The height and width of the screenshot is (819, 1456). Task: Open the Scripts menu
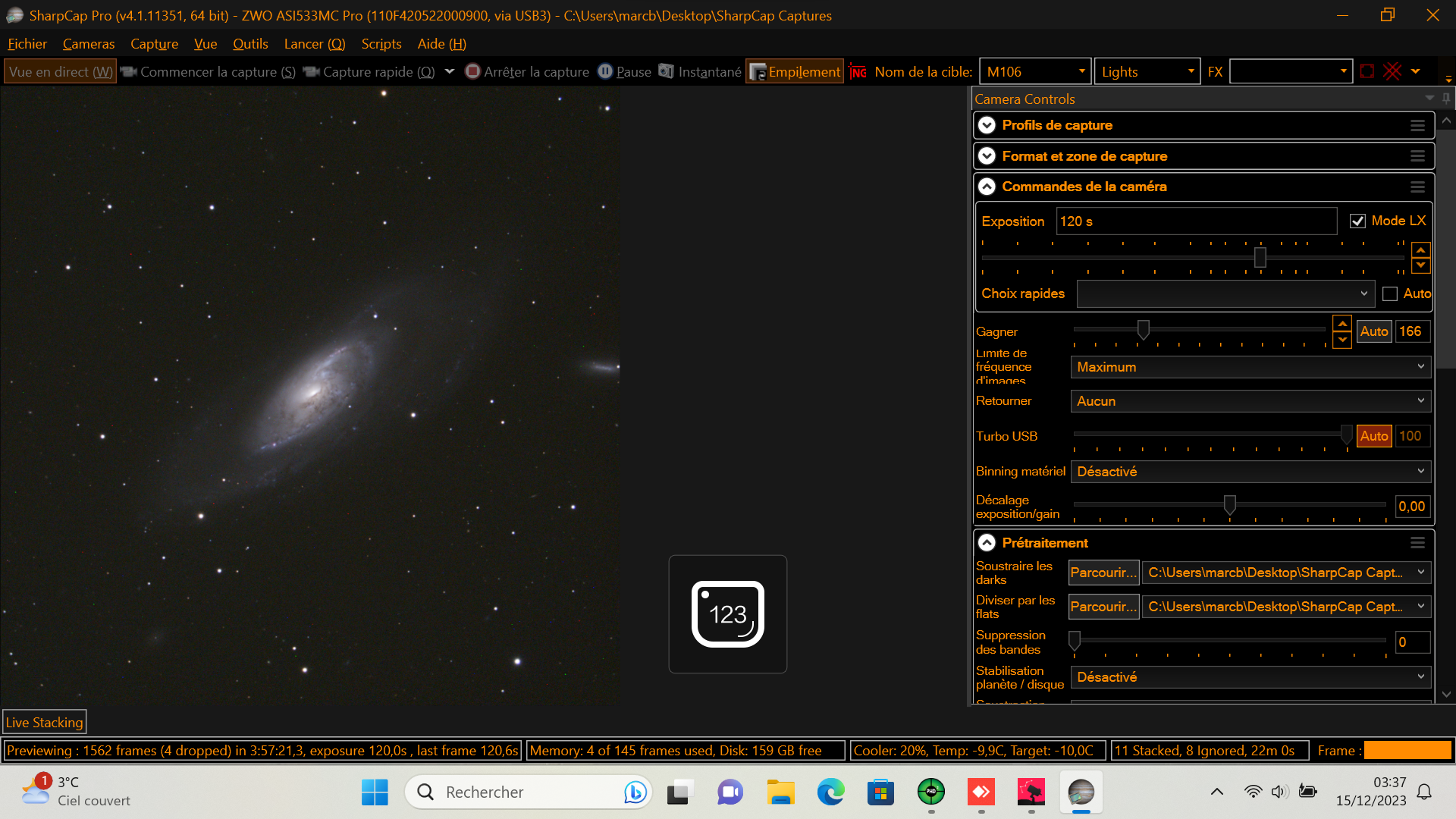click(x=381, y=44)
